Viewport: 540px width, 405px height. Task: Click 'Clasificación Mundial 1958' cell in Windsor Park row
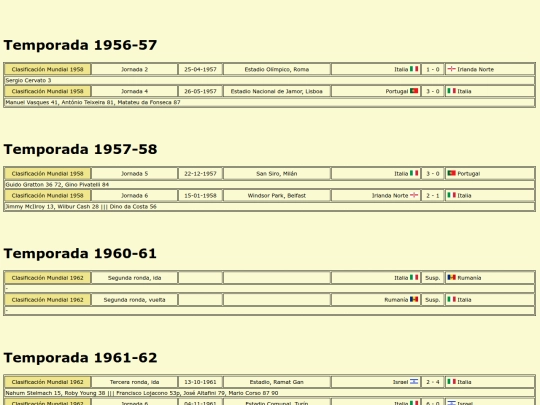pos(48,196)
